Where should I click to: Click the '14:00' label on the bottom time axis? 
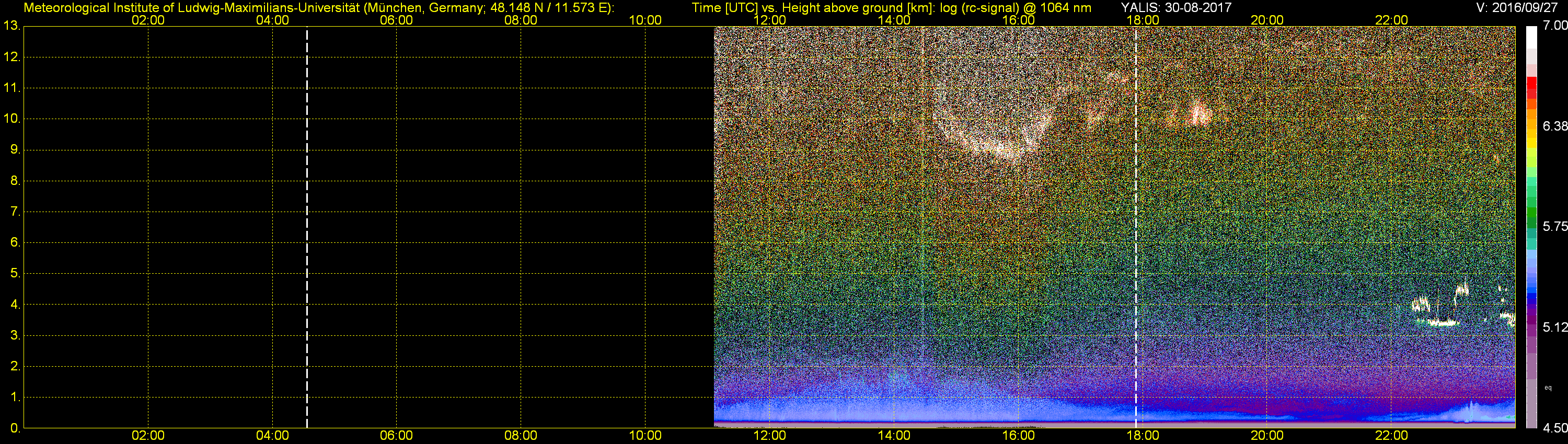pos(894,436)
